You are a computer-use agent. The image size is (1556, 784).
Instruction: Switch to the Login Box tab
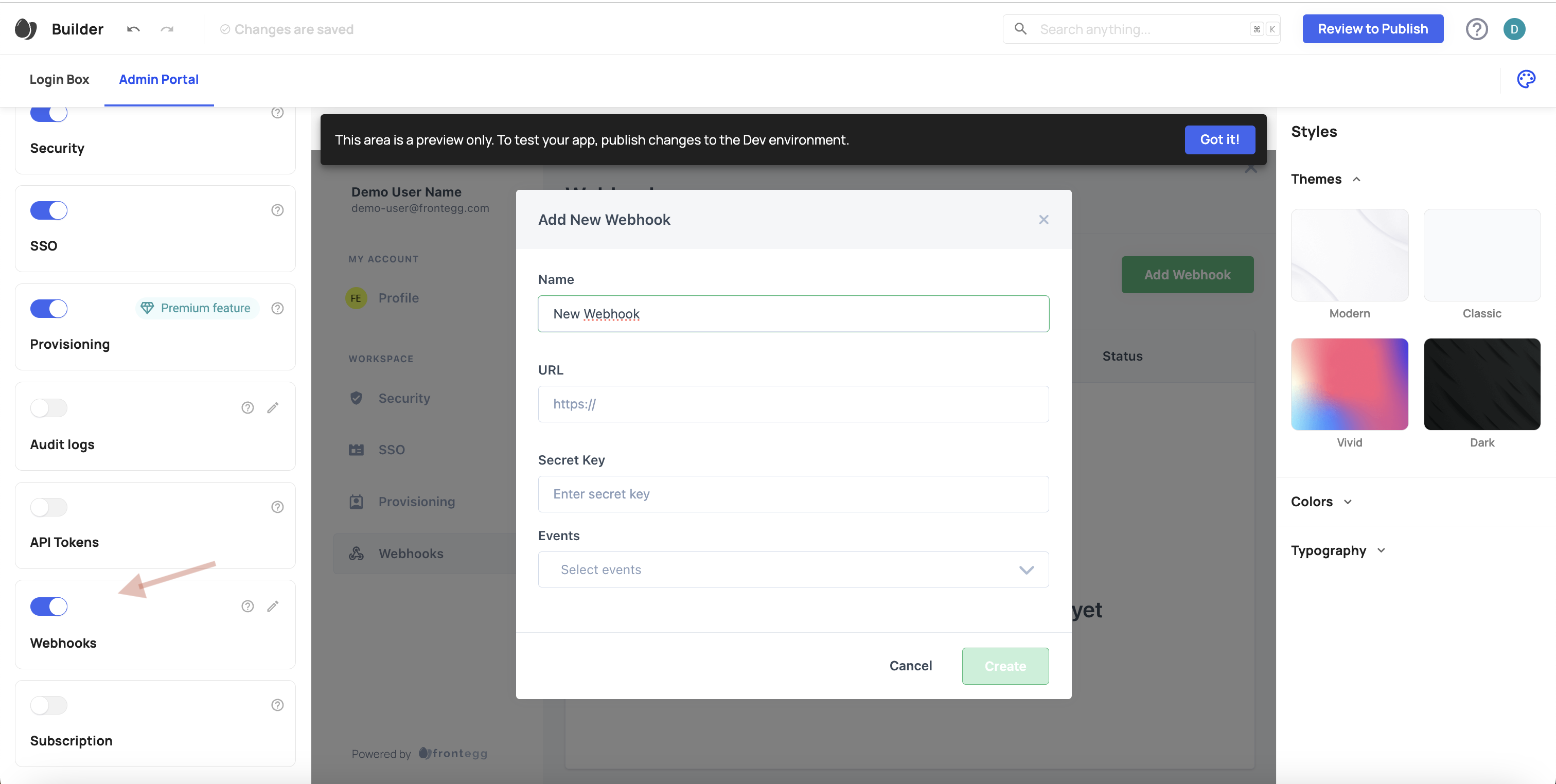click(x=59, y=79)
